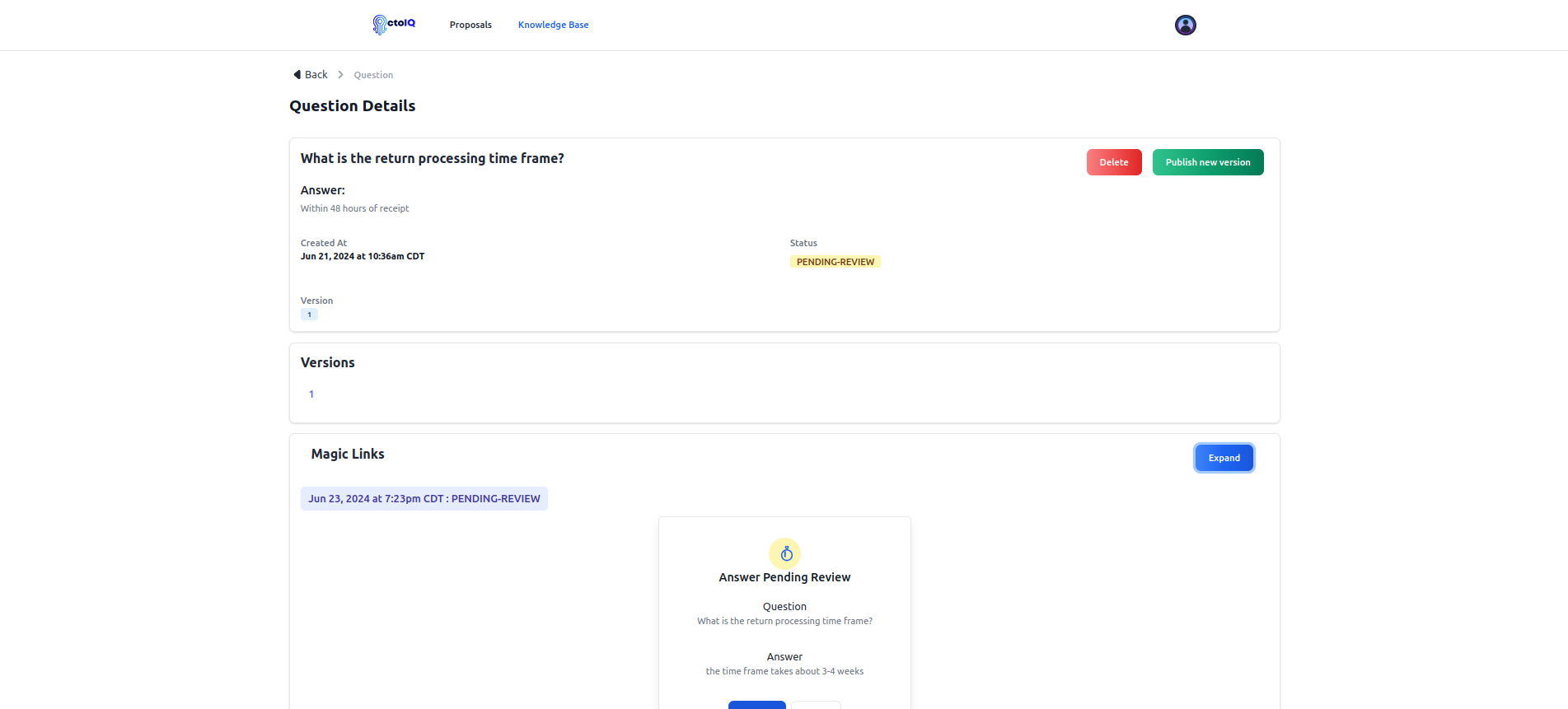Click the Magic Links heading
The width and height of the screenshot is (1568, 709).
[x=348, y=454]
